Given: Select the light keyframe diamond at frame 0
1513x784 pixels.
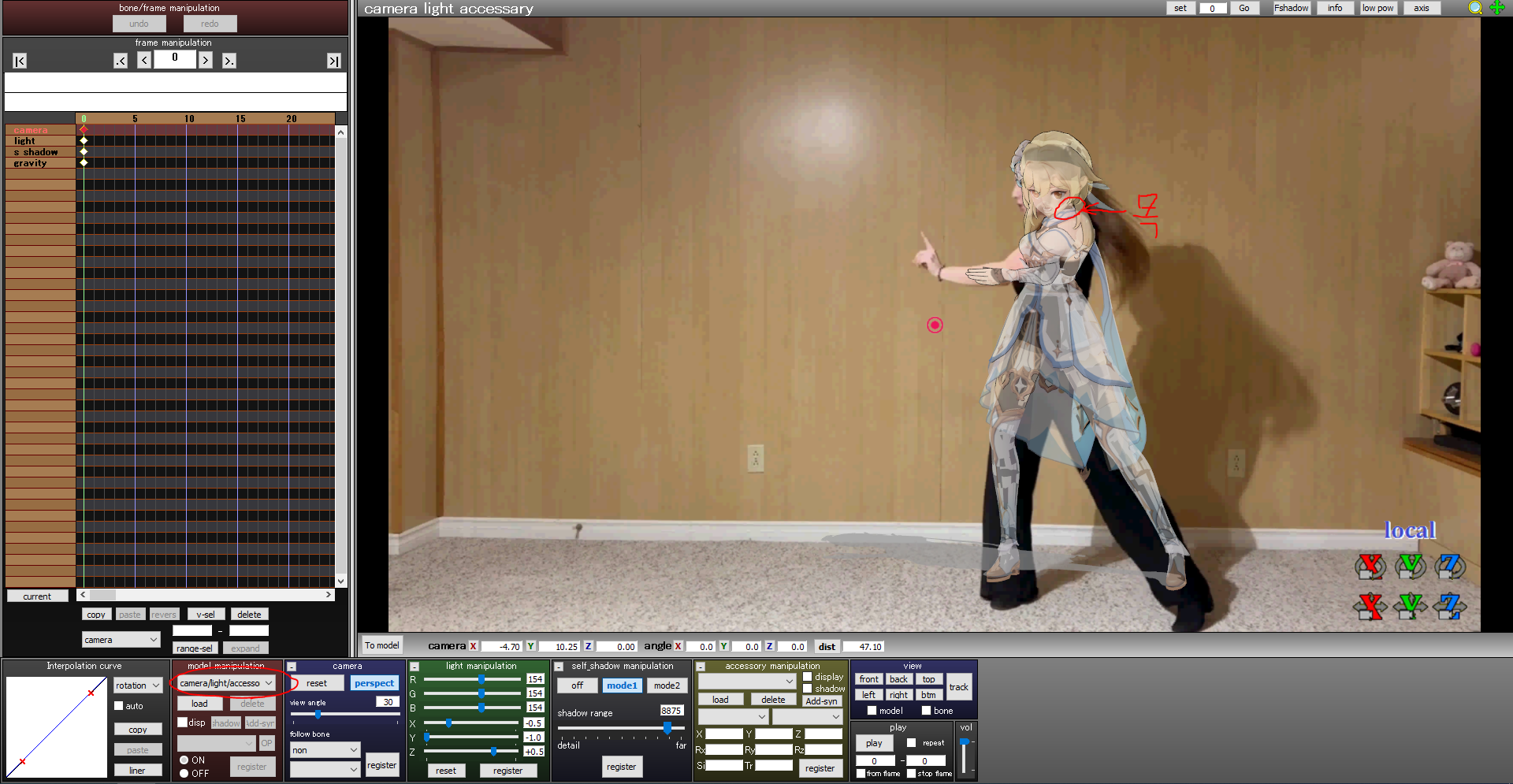Looking at the screenshot, I should coord(84,141).
